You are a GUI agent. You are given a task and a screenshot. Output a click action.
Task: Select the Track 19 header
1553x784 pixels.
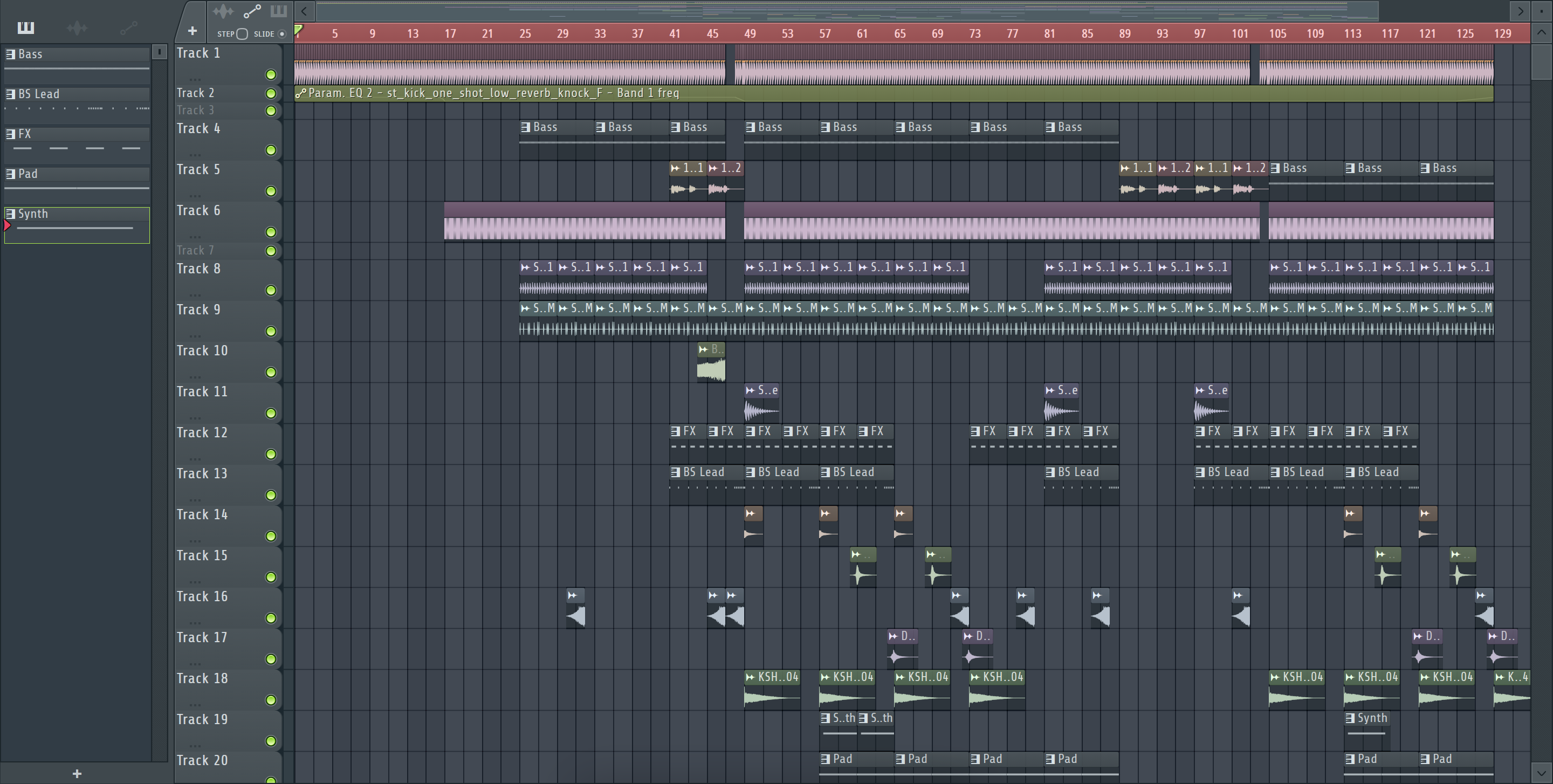228,731
